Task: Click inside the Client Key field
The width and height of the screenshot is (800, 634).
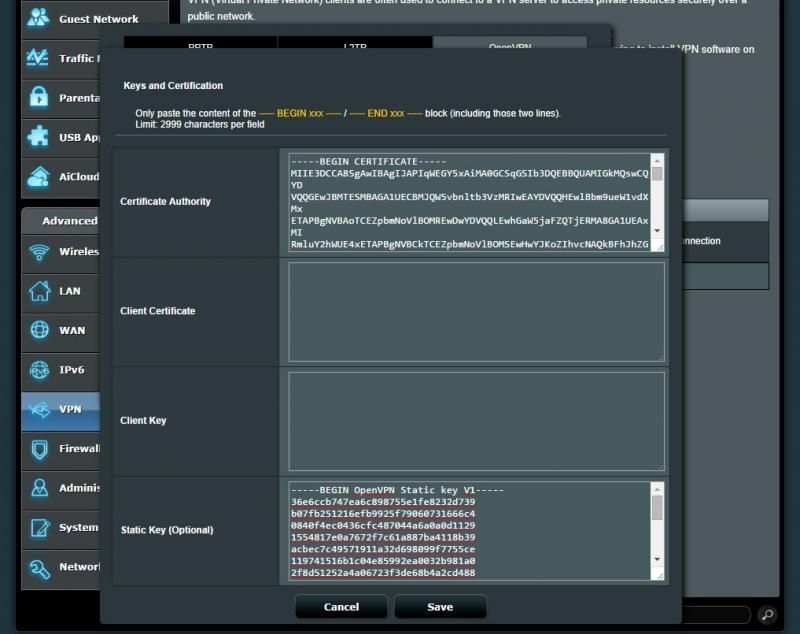Action: (x=476, y=421)
